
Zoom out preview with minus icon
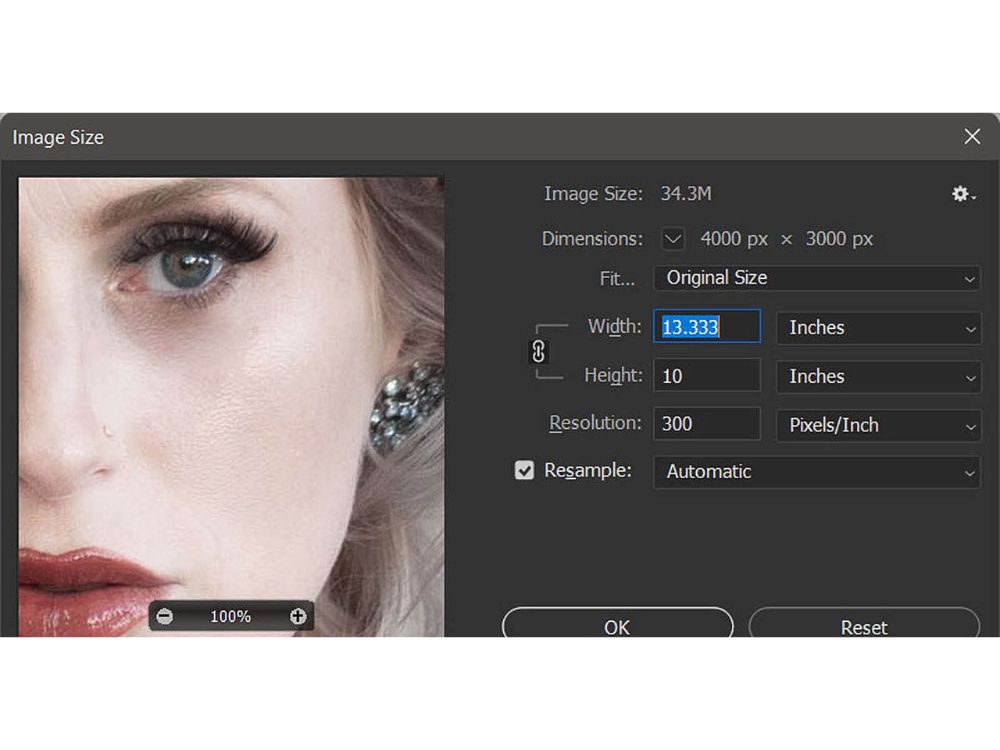165,616
